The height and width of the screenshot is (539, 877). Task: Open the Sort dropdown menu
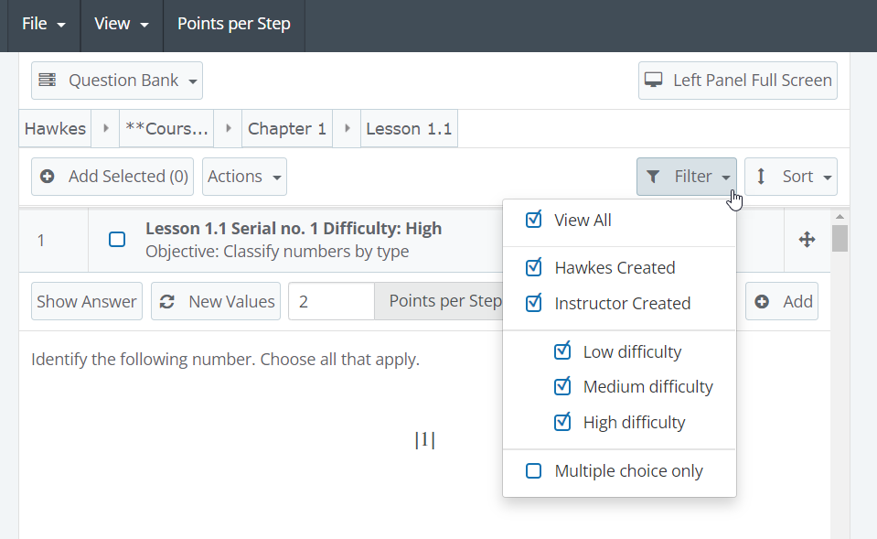coord(791,177)
